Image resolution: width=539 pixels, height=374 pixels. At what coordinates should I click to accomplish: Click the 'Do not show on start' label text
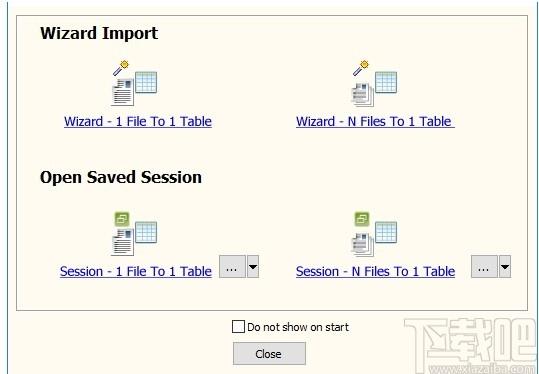[298, 327]
